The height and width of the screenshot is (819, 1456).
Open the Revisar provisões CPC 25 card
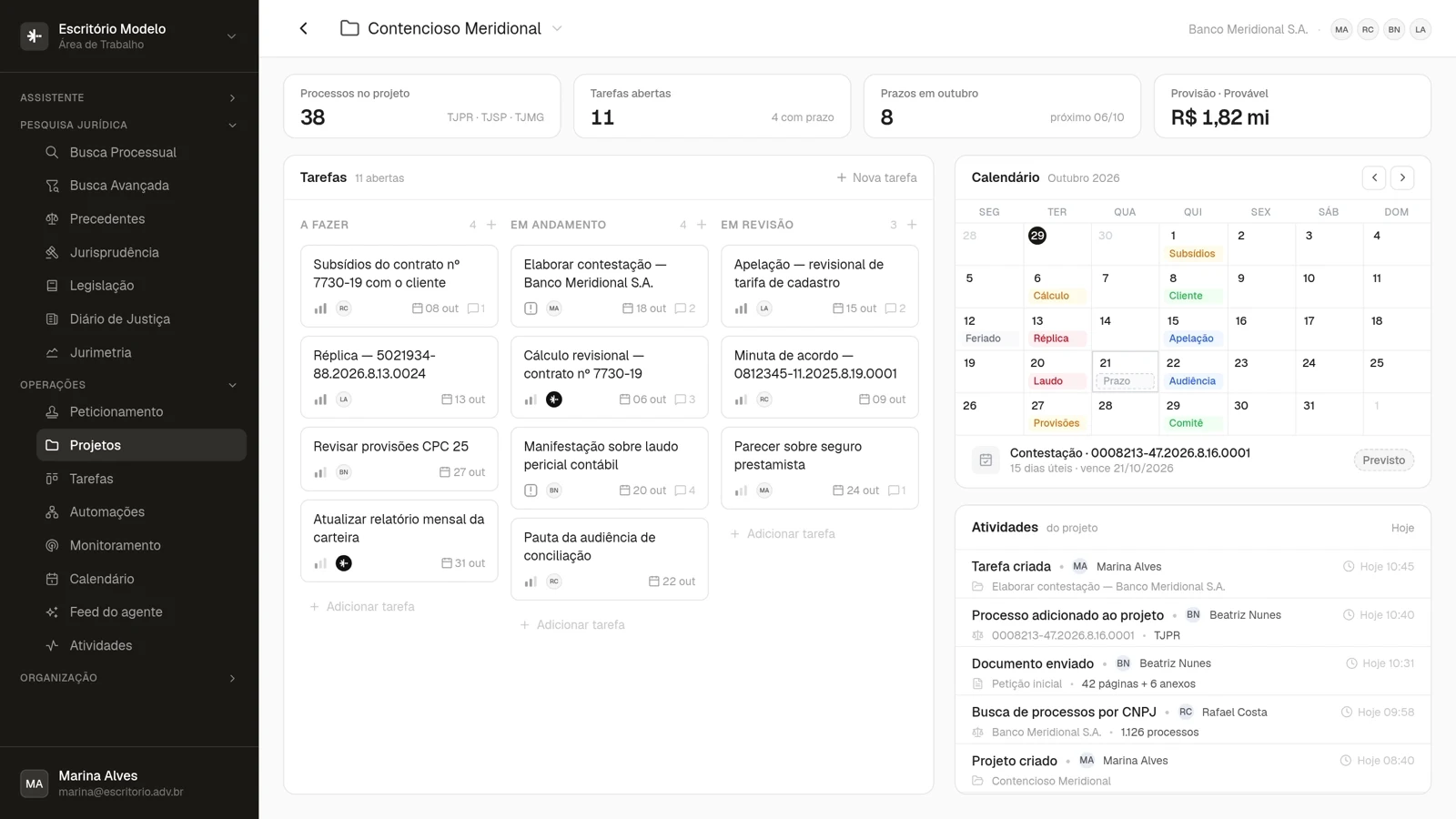click(399, 459)
